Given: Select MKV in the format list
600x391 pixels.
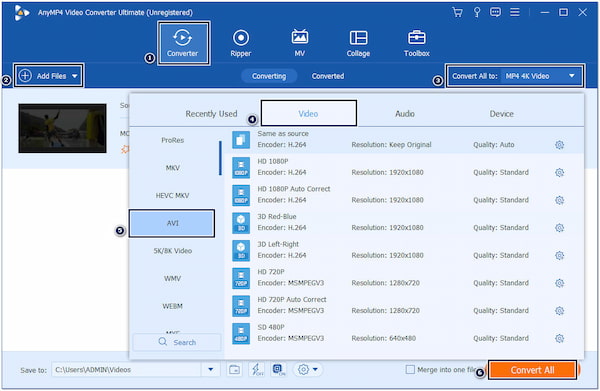Looking at the screenshot, I should [173, 168].
